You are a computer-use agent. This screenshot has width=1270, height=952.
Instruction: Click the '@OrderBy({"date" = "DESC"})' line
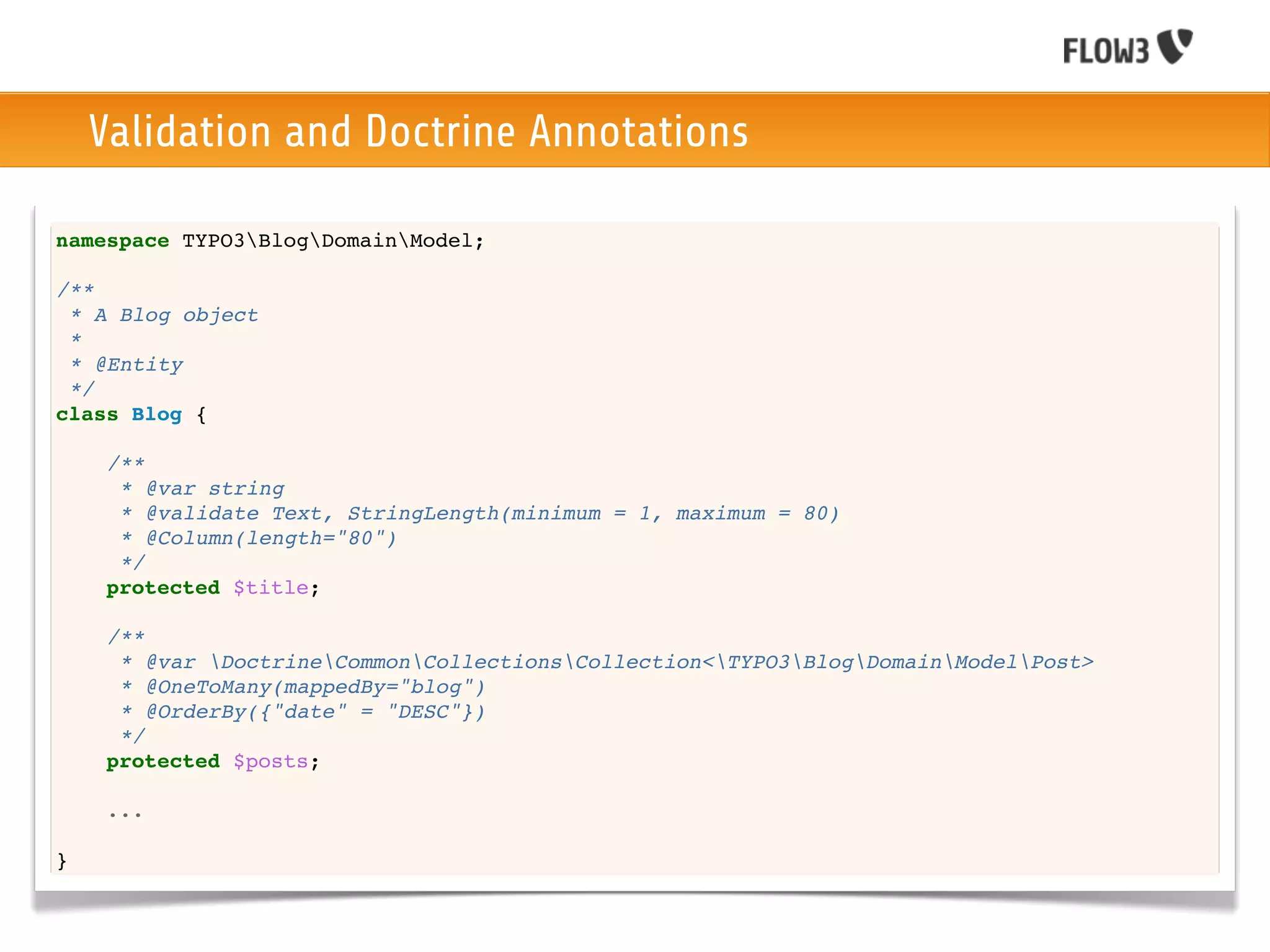(303, 712)
